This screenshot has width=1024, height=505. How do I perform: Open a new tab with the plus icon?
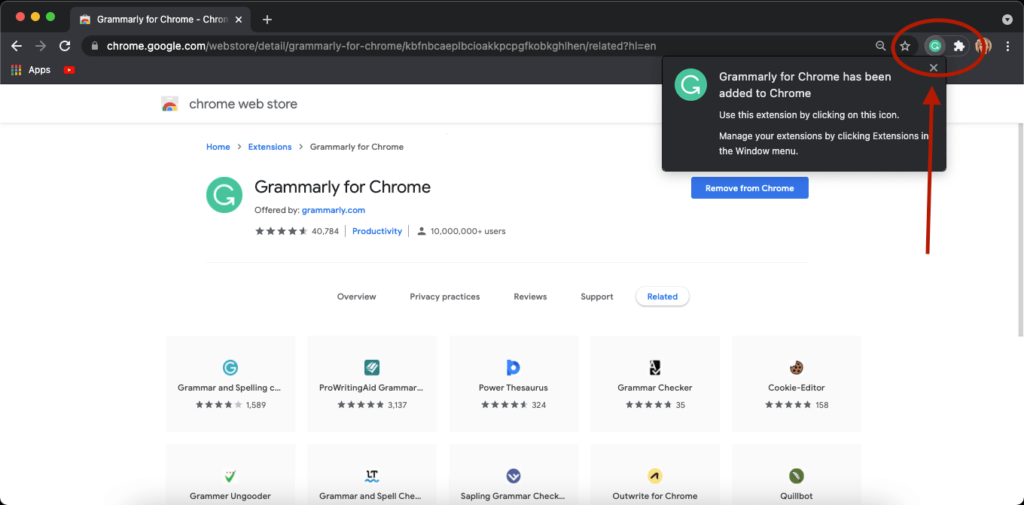[266, 19]
